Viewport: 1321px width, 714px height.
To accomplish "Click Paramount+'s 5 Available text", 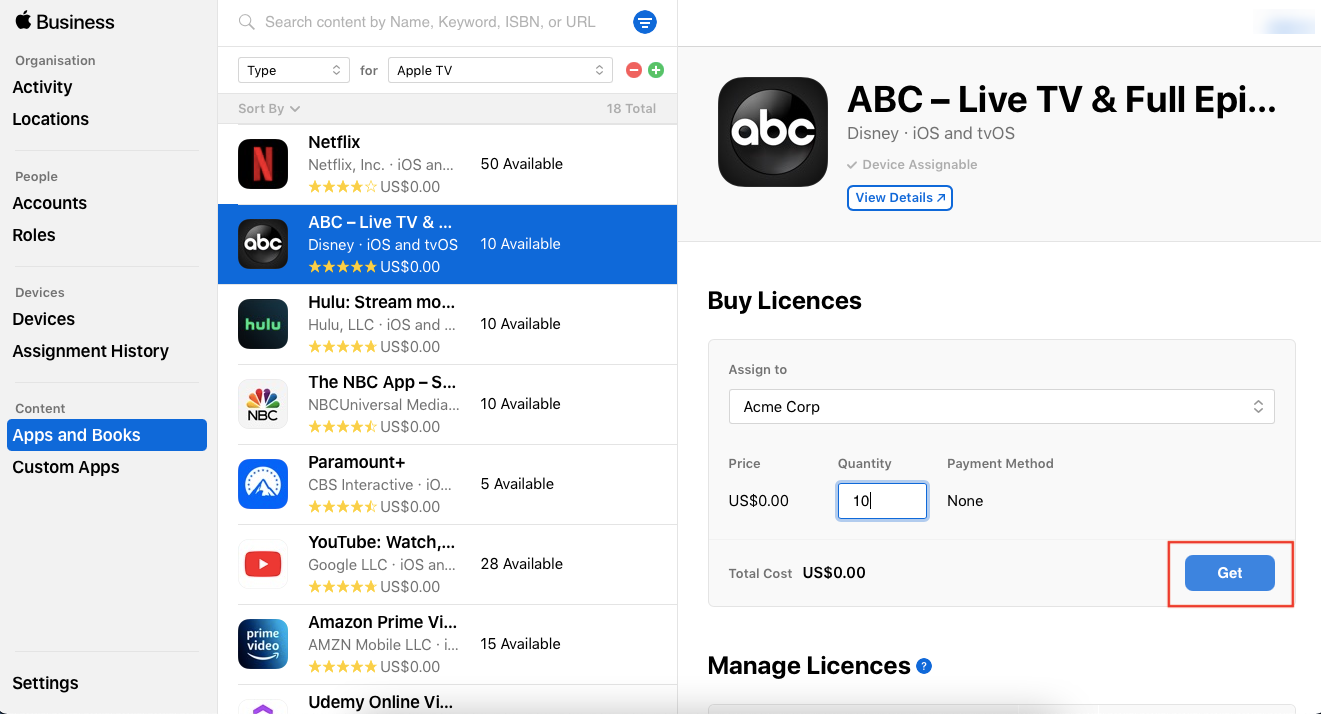I will (517, 484).
